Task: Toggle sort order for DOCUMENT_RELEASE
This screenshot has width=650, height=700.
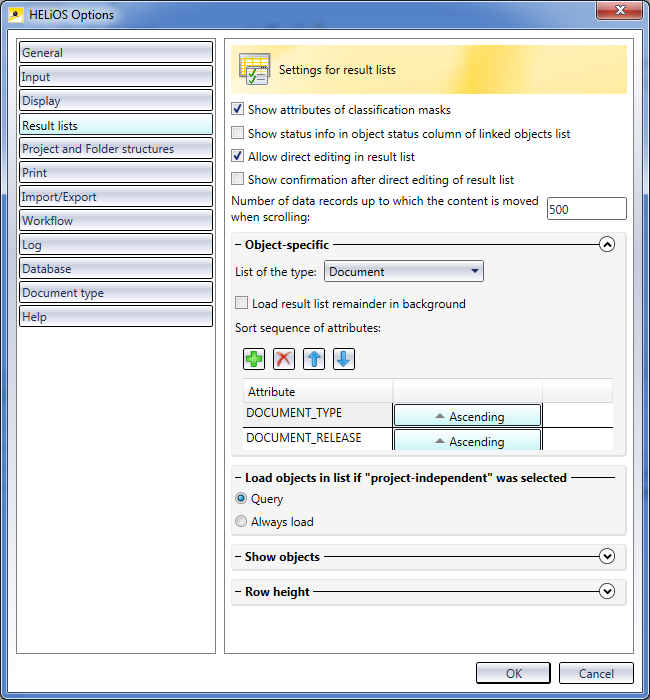Action: [x=467, y=440]
